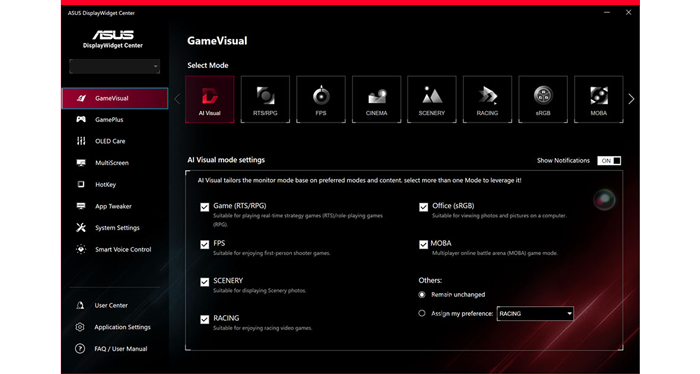This screenshot has width=700, height=374.
Task: Click the ASUS DisplayWidget Center logo
Action: (113, 39)
